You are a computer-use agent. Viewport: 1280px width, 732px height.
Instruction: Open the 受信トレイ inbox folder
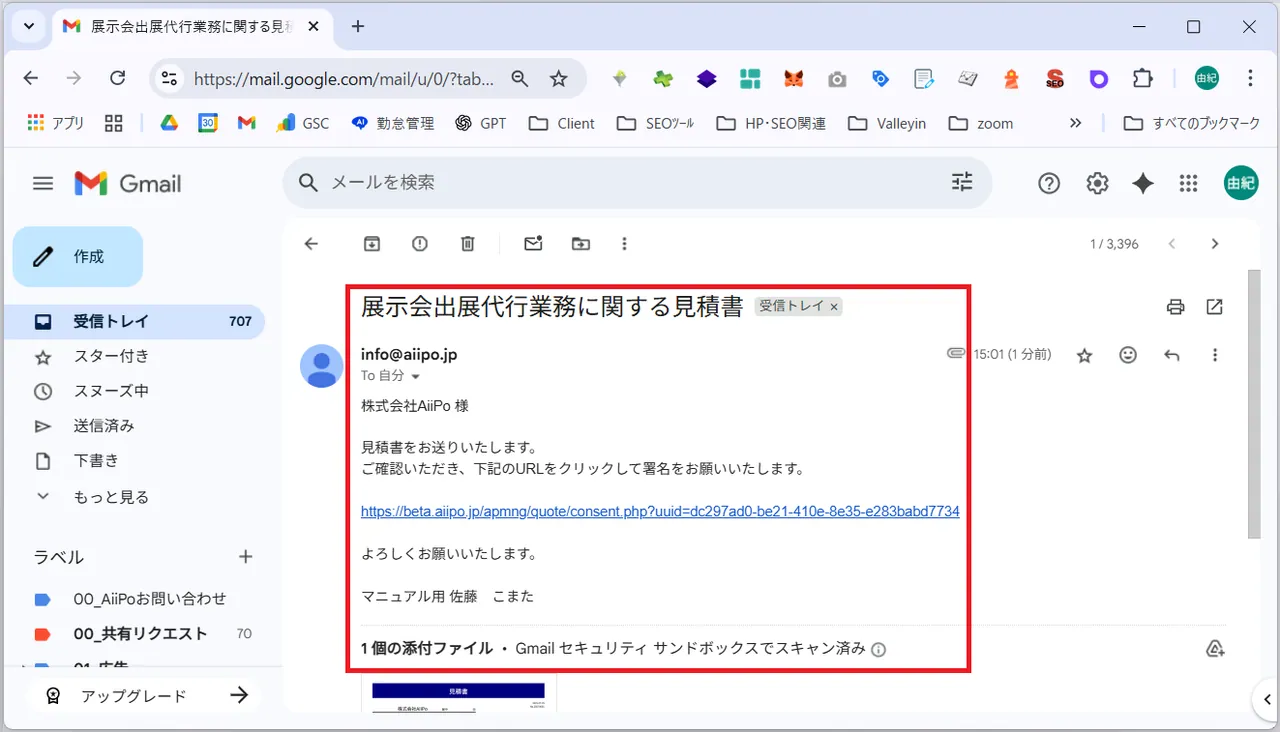pos(134,321)
